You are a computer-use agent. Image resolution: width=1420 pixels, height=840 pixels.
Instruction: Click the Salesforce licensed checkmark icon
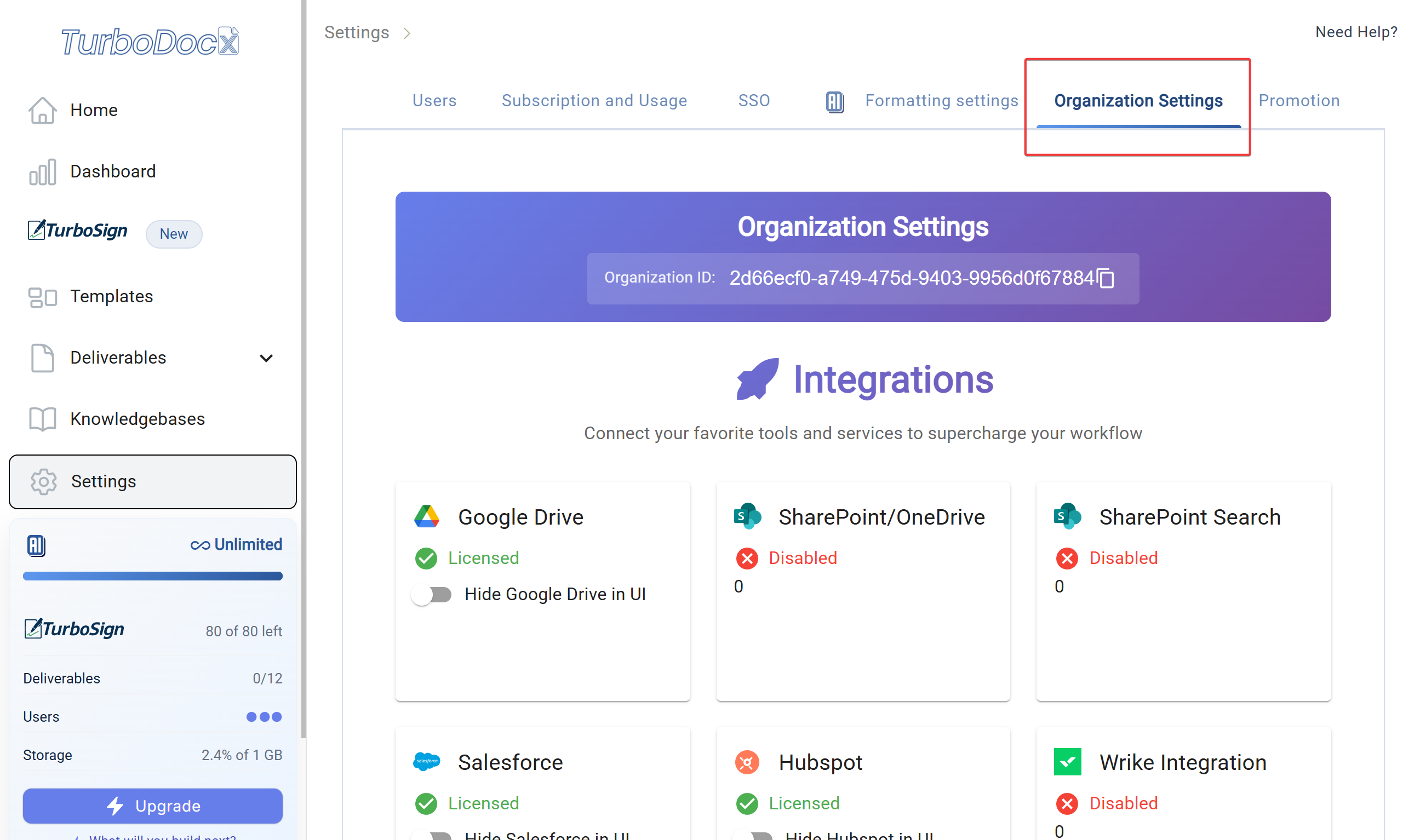point(426,803)
